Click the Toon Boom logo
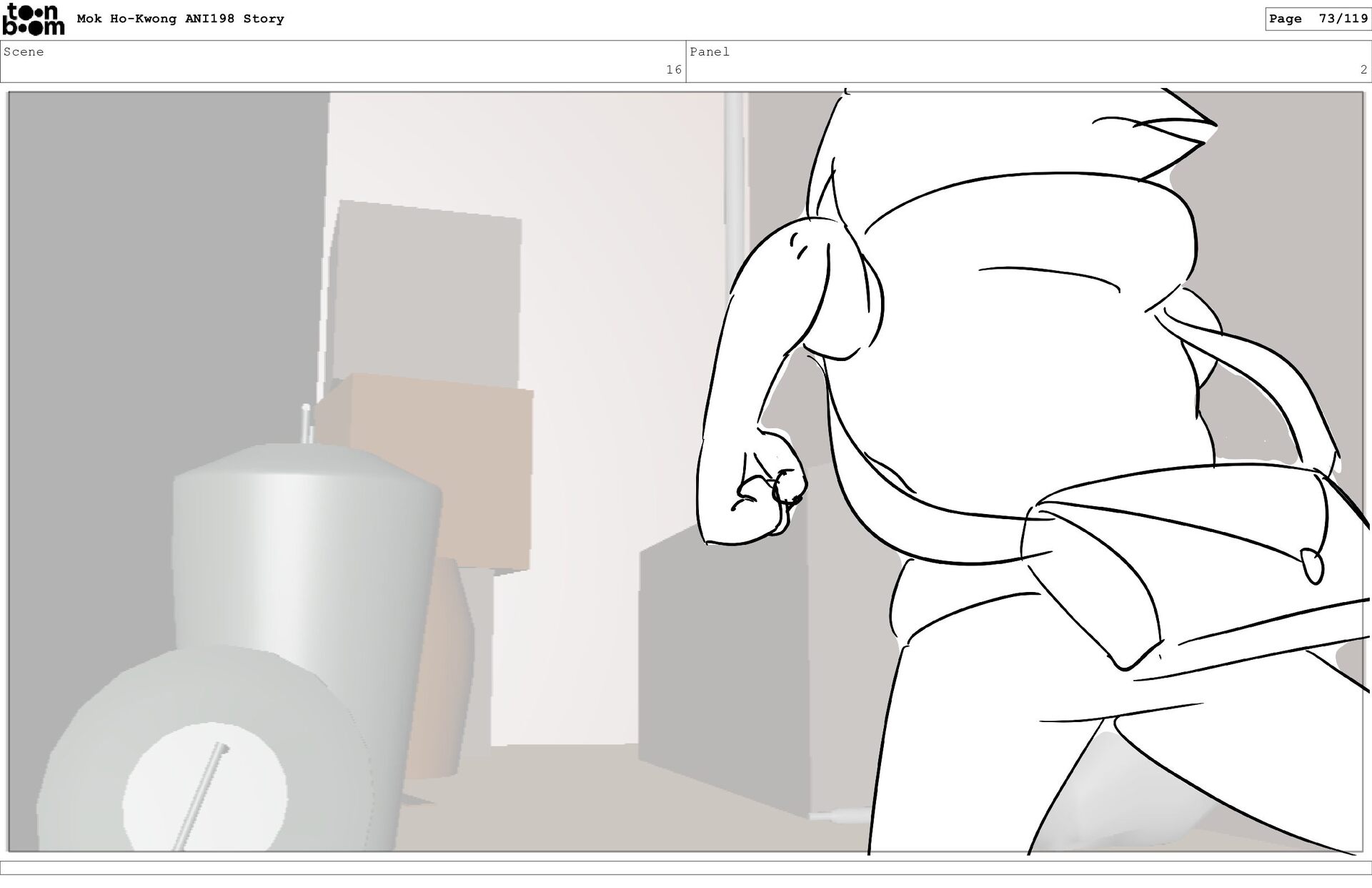Viewport: 1372px width, 888px height. (x=33, y=19)
